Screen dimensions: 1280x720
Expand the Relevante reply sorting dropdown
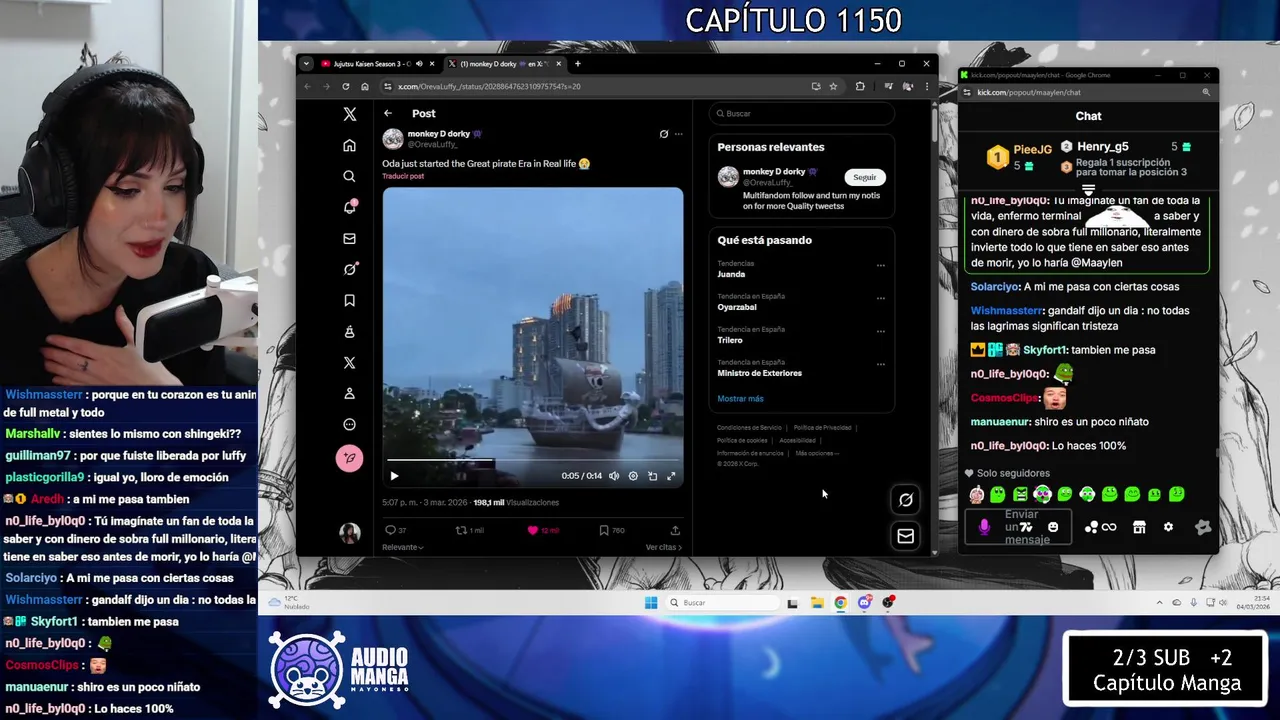pyautogui.click(x=403, y=547)
